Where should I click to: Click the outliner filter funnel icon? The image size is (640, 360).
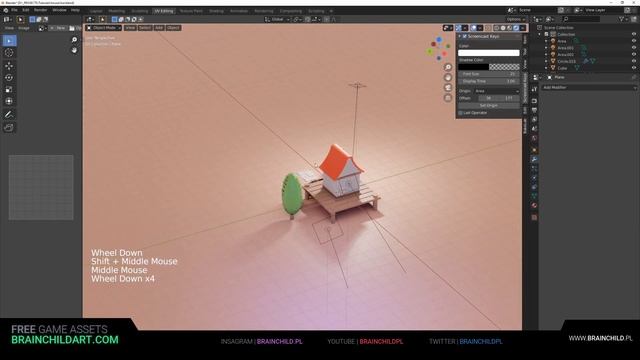[x=622, y=19]
